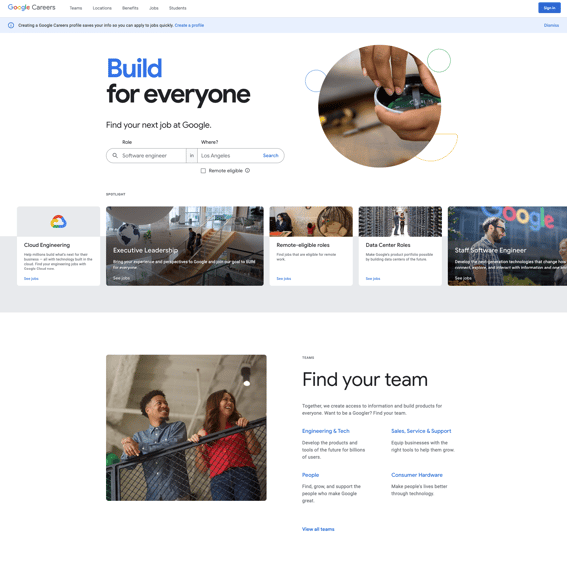Dismiss the profile info banner
The height and width of the screenshot is (573, 567).
click(551, 25)
